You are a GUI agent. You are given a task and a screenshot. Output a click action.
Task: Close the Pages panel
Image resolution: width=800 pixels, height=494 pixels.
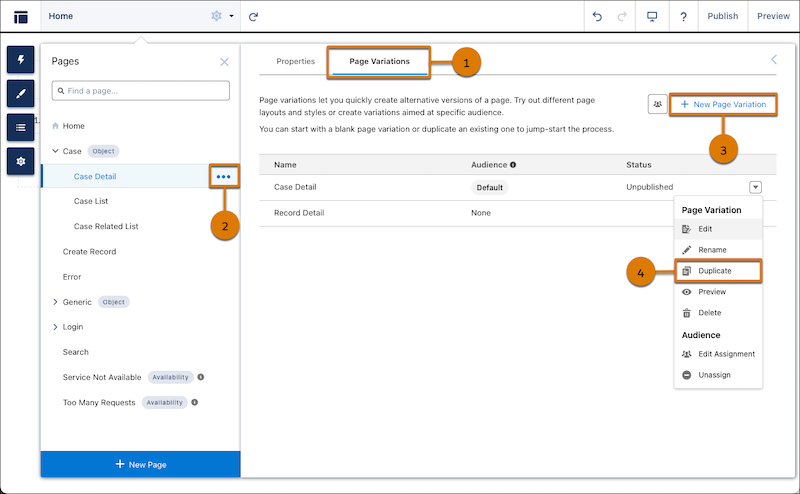(x=224, y=62)
